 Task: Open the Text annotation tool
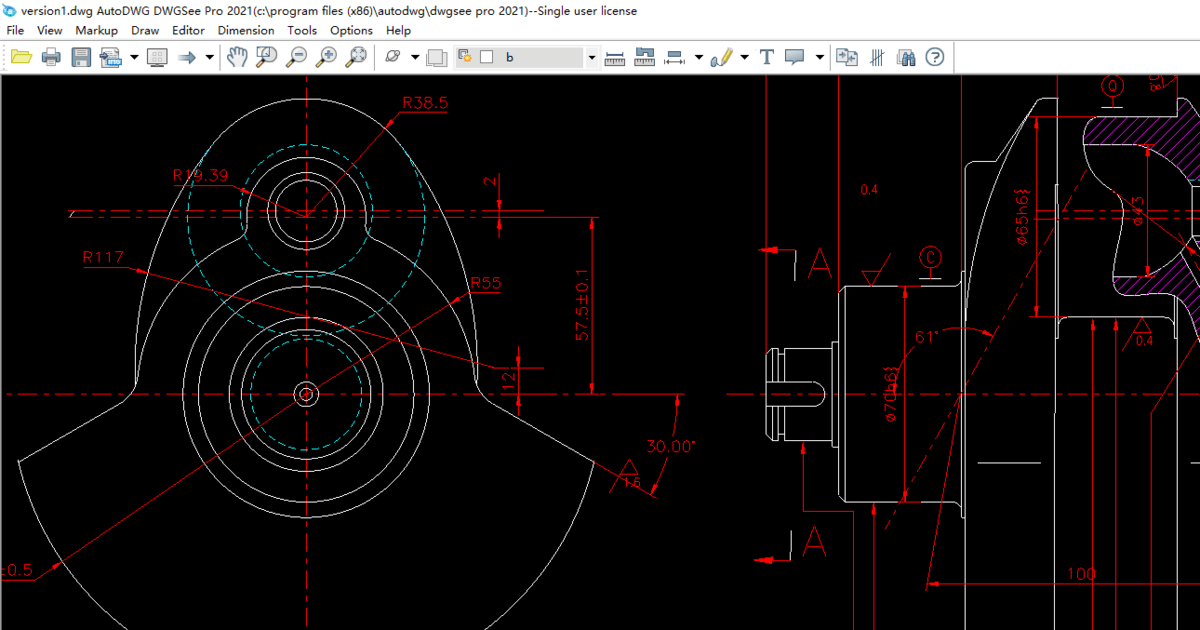pos(766,57)
